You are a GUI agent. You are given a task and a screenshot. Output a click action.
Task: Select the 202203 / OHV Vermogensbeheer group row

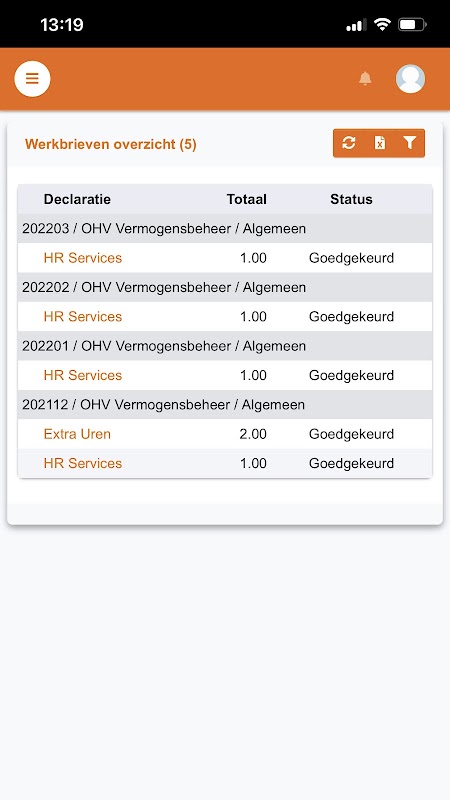click(225, 229)
